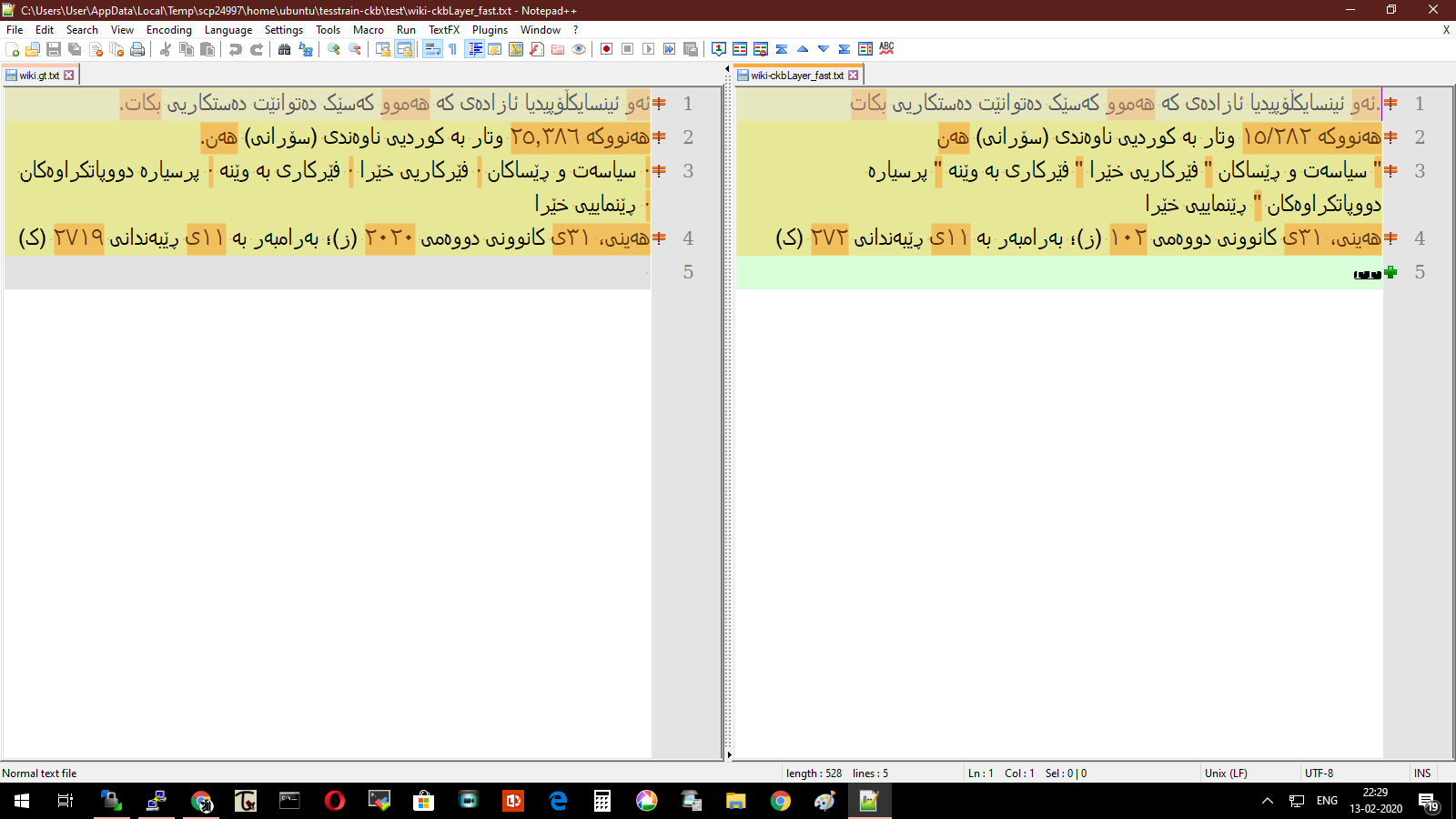
Task: Open Google Chrome from the taskbar
Action: coord(778,802)
